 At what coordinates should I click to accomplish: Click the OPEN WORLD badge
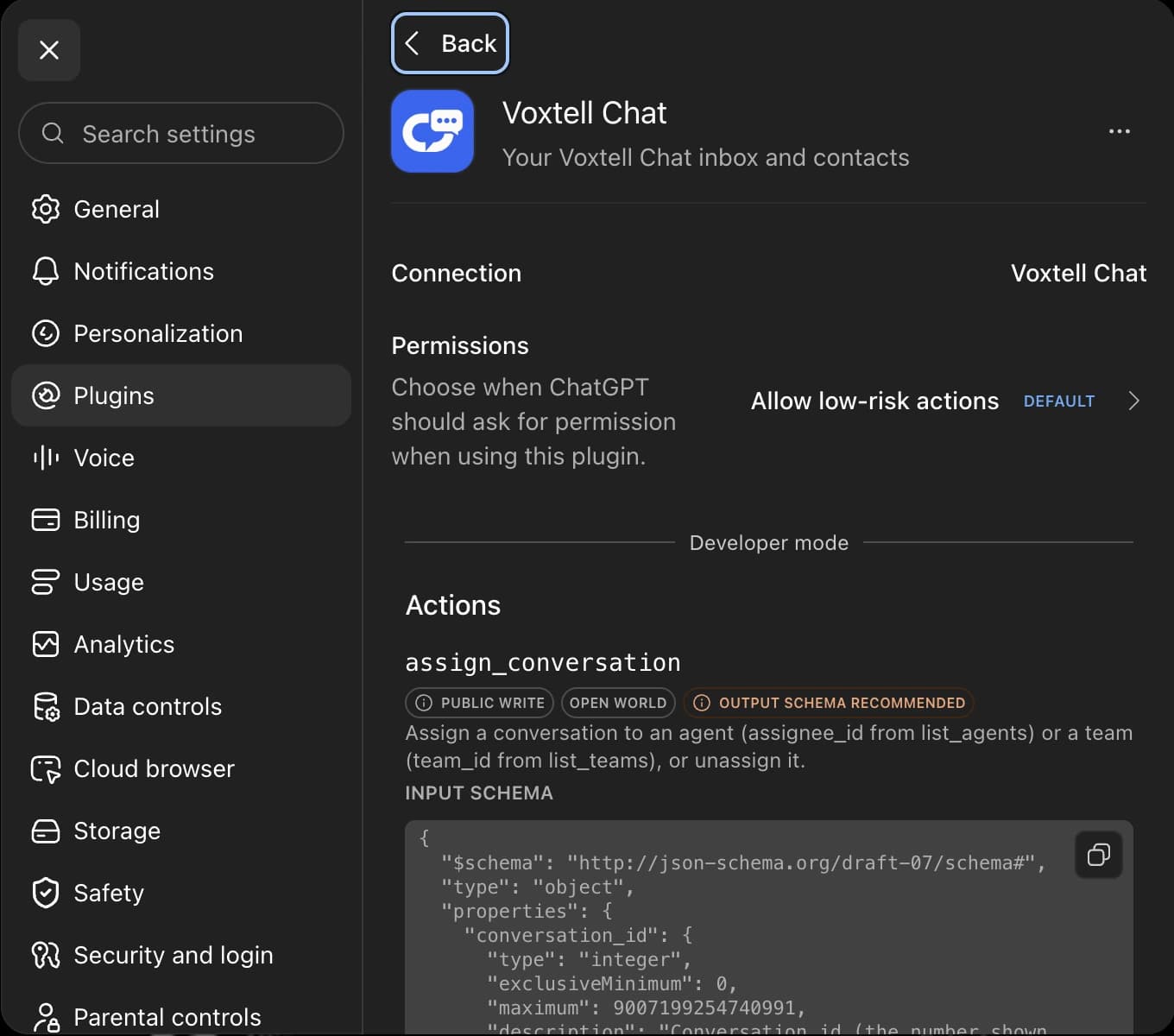click(x=618, y=703)
